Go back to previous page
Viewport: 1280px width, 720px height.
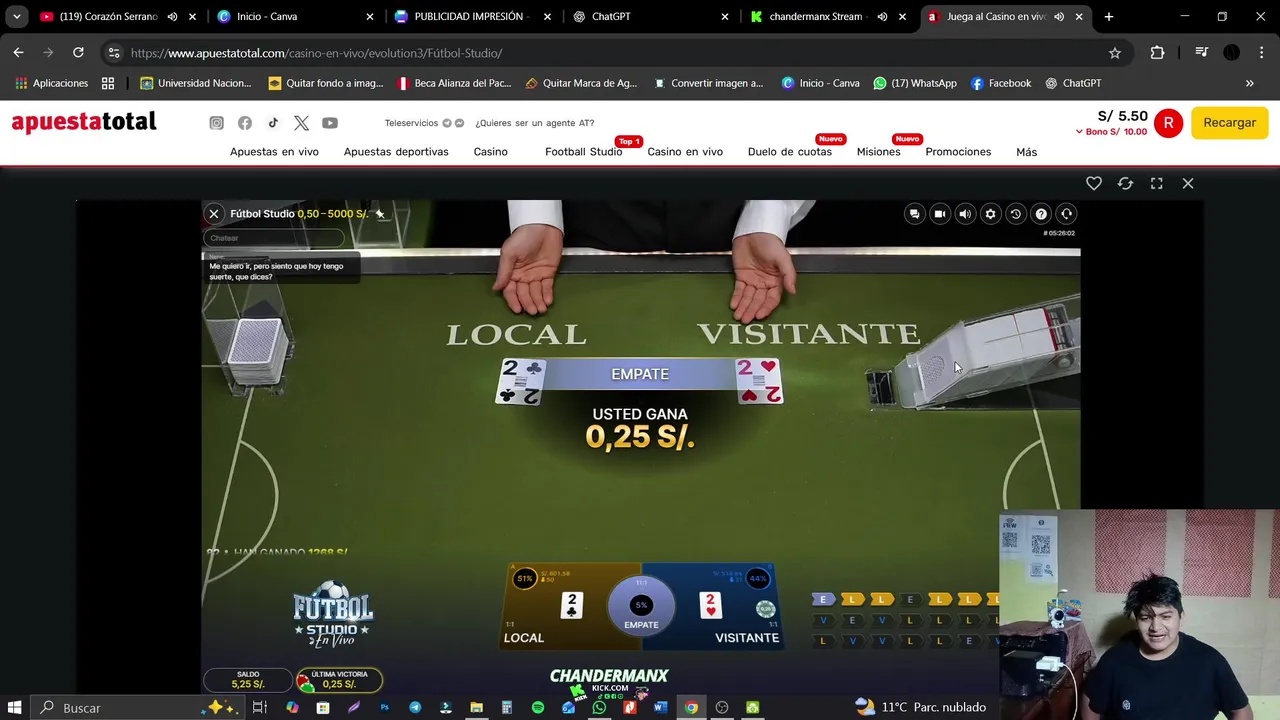tap(18, 53)
